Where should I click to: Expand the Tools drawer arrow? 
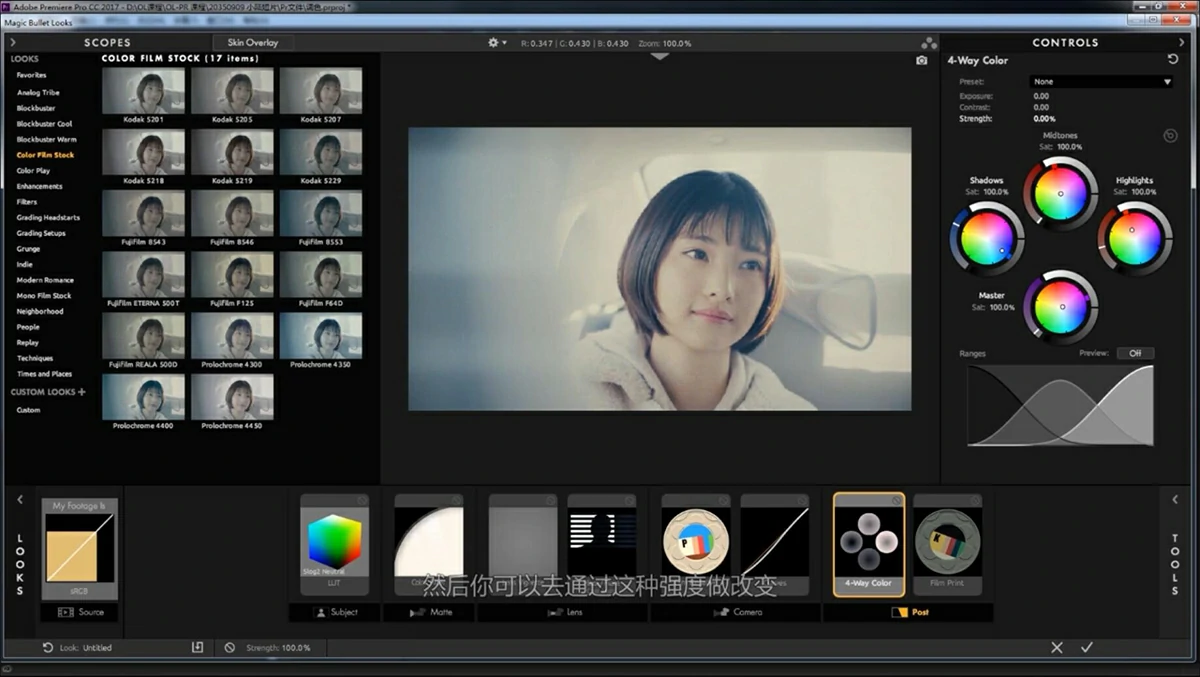pyautogui.click(x=1175, y=498)
